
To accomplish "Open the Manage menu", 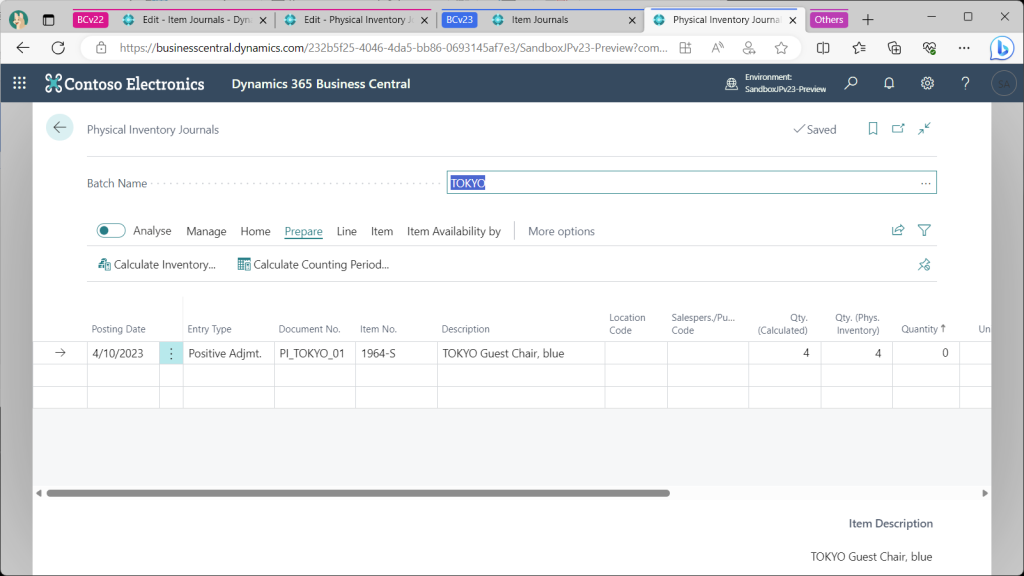I will point(206,231).
